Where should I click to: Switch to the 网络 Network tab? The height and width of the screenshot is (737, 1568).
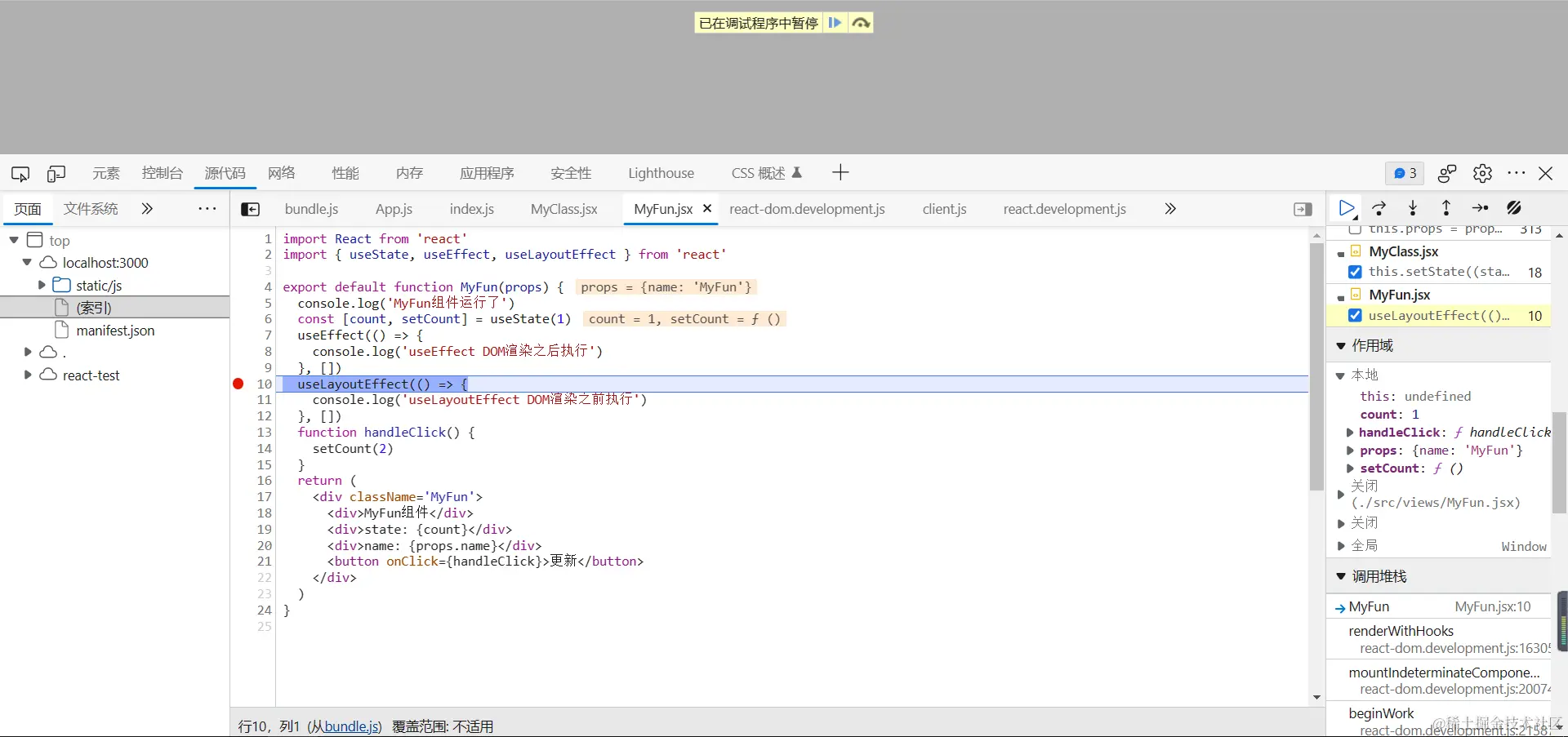point(282,173)
